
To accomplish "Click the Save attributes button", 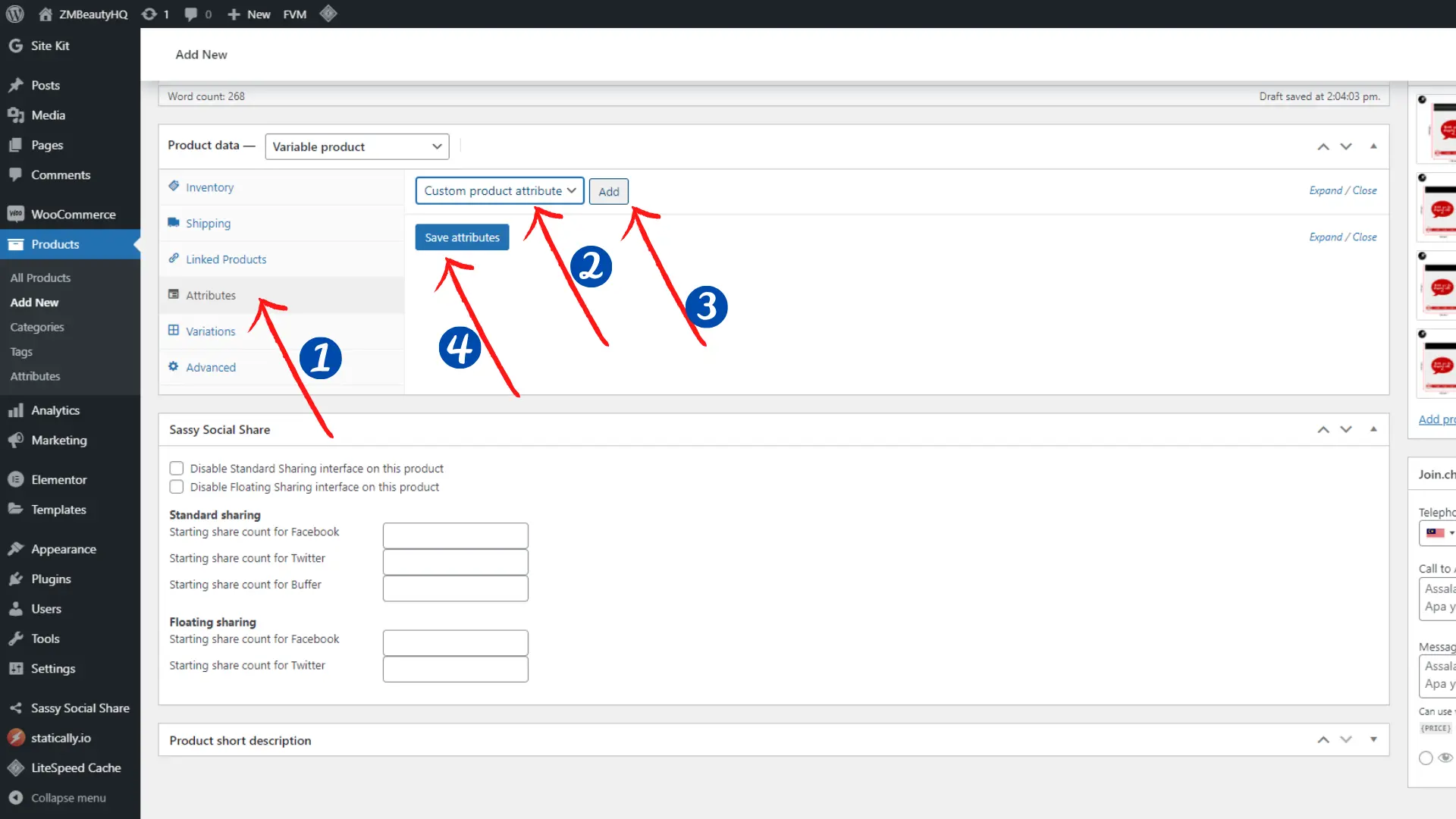I will (462, 237).
